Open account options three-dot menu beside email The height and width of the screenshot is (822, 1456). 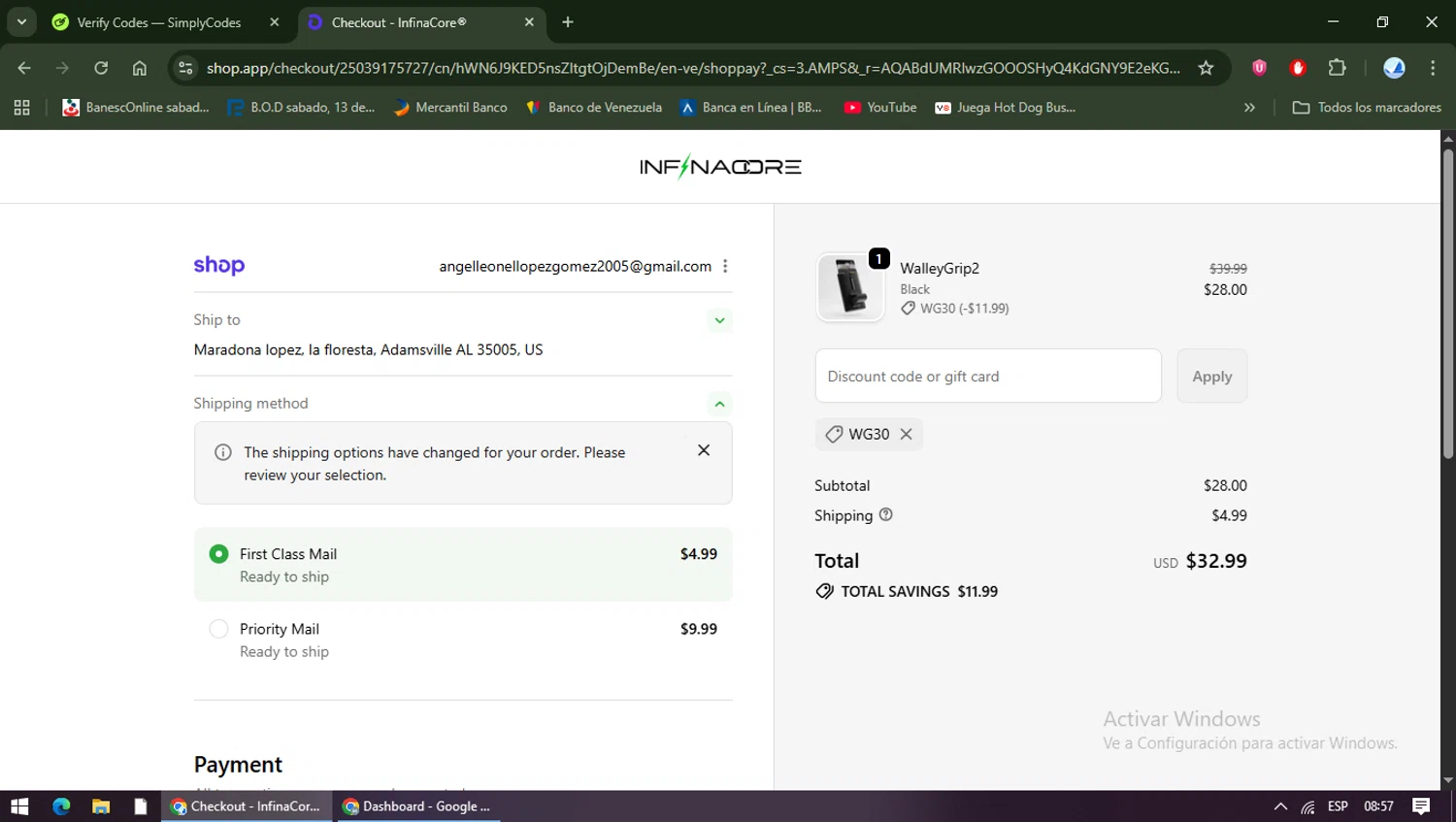[x=725, y=266]
